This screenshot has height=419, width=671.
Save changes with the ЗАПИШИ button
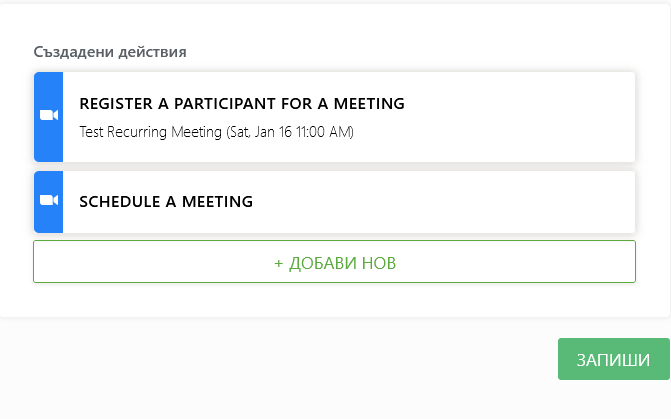[x=613, y=360]
